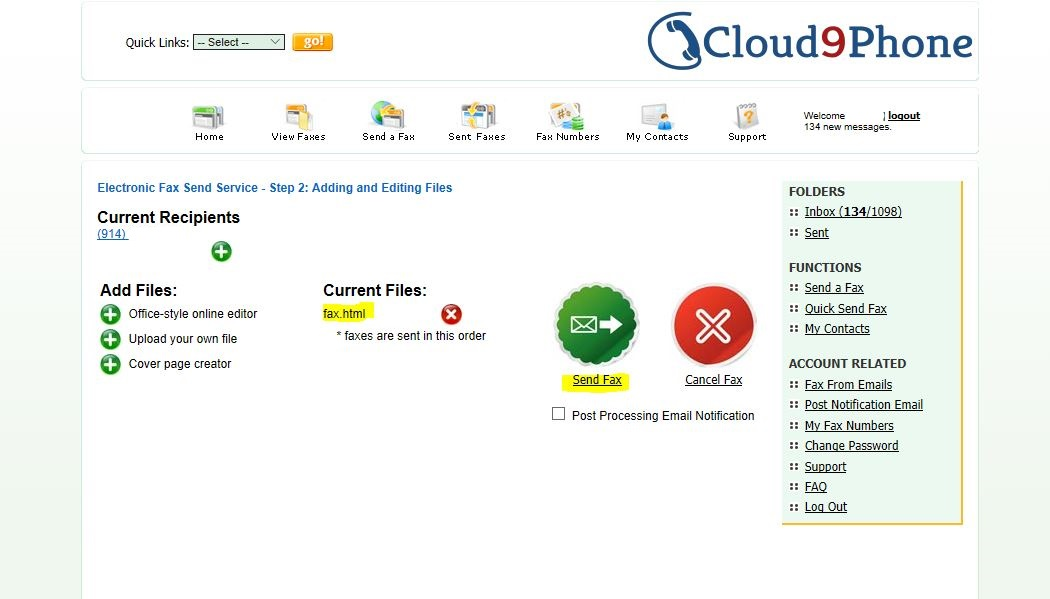1050x599 pixels.
Task: Remove fax.html with the red X icon
Action: (x=451, y=314)
